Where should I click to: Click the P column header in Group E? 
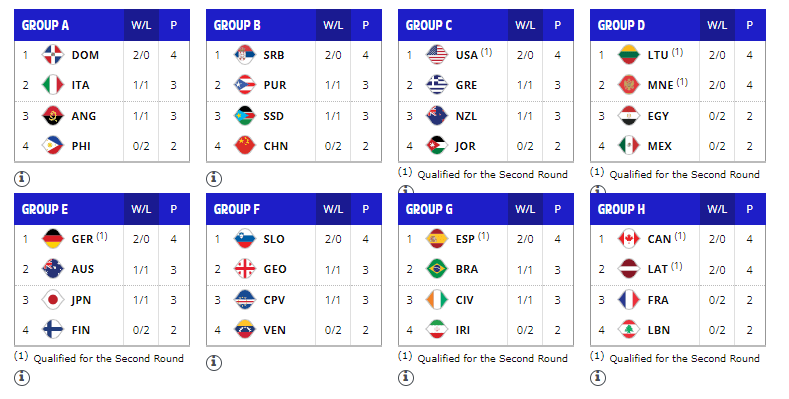[x=174, y=209]
